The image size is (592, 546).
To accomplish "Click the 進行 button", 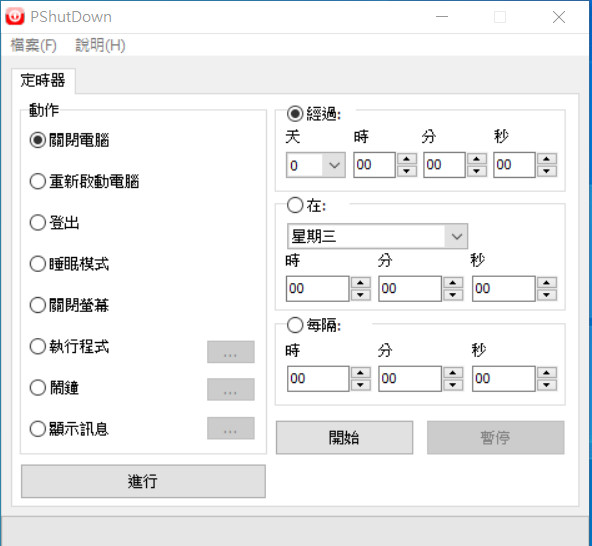I will pyautogui.click(x=143, y=481).
